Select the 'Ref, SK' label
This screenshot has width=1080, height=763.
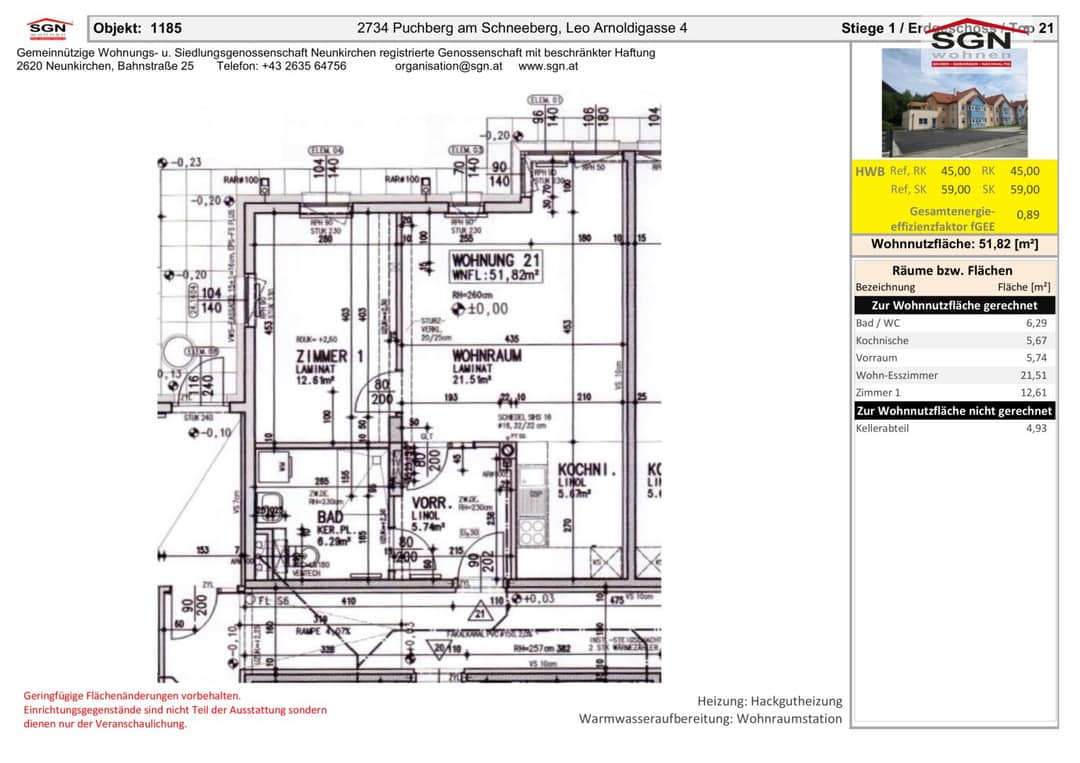[x=908, y=189]
